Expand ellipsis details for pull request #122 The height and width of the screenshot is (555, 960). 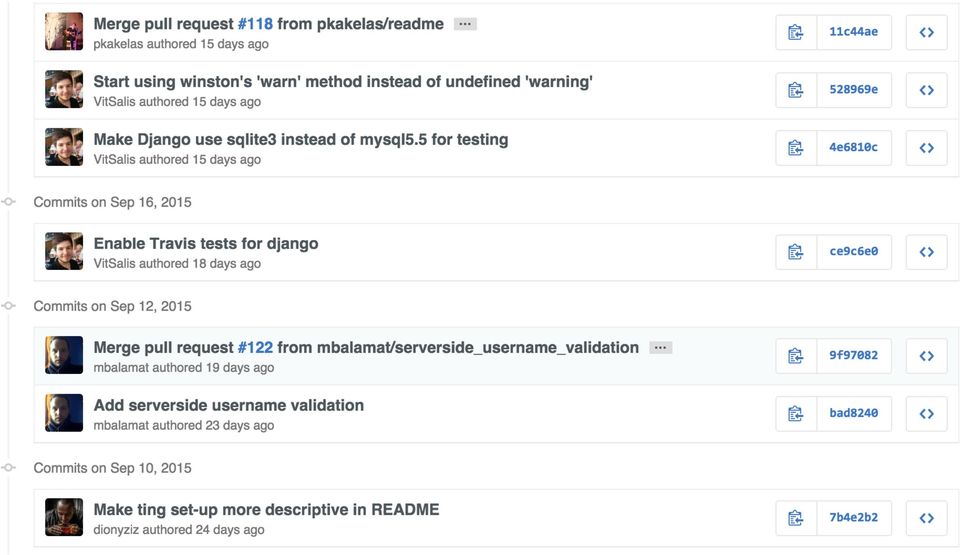[661, 347]
